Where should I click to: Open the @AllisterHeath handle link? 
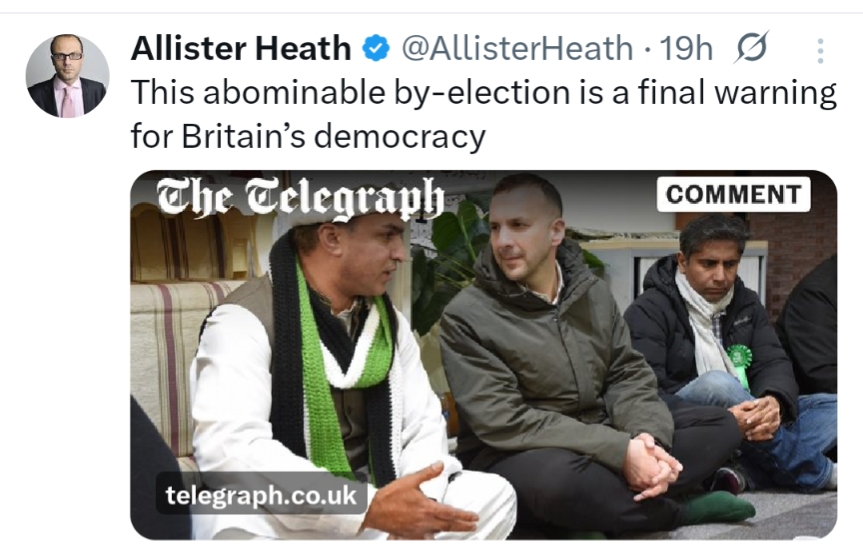[516, 48]
